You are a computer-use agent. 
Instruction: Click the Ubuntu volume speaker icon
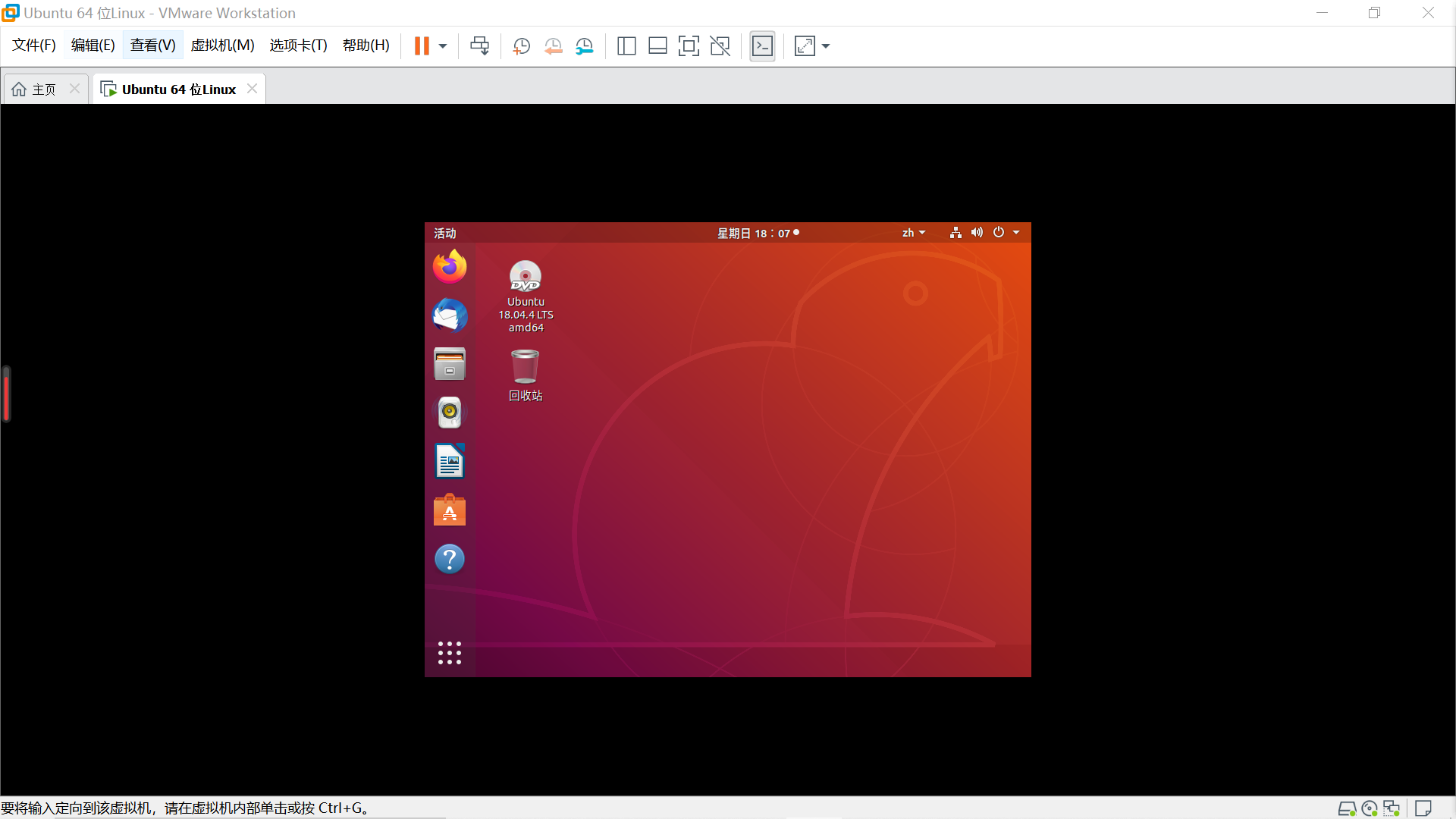pos(977,233)
